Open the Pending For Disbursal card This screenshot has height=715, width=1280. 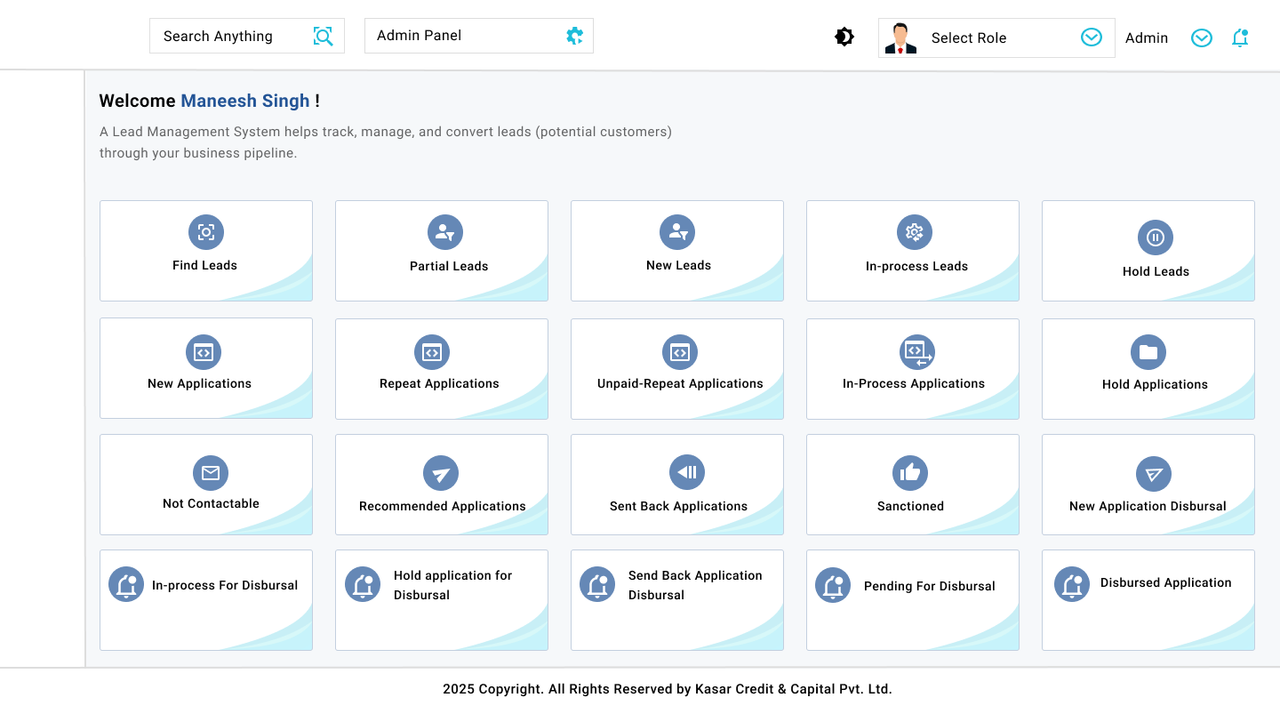pyautogui.click(x=912, y=599)
